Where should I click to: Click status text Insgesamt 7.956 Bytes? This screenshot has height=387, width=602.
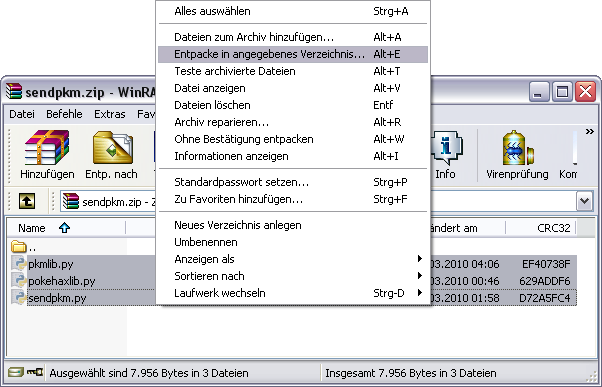point(411,373)
